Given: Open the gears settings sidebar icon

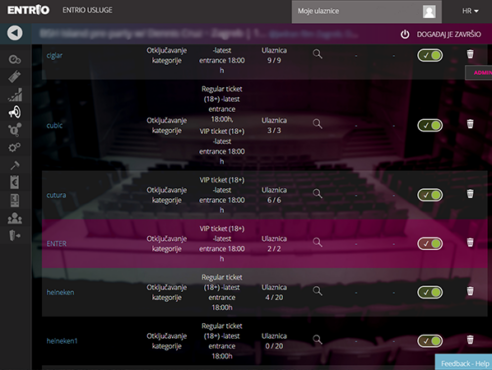Looking at the screenshot, I should (15, 147).
